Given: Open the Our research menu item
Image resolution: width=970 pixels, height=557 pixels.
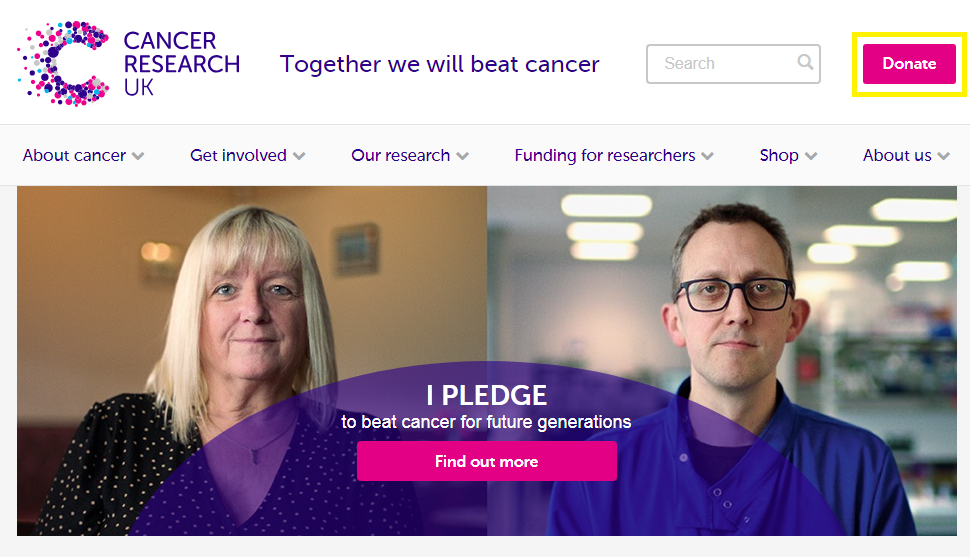Looking at the screenshot, I should pyautogui.click(x=400, y=155).
